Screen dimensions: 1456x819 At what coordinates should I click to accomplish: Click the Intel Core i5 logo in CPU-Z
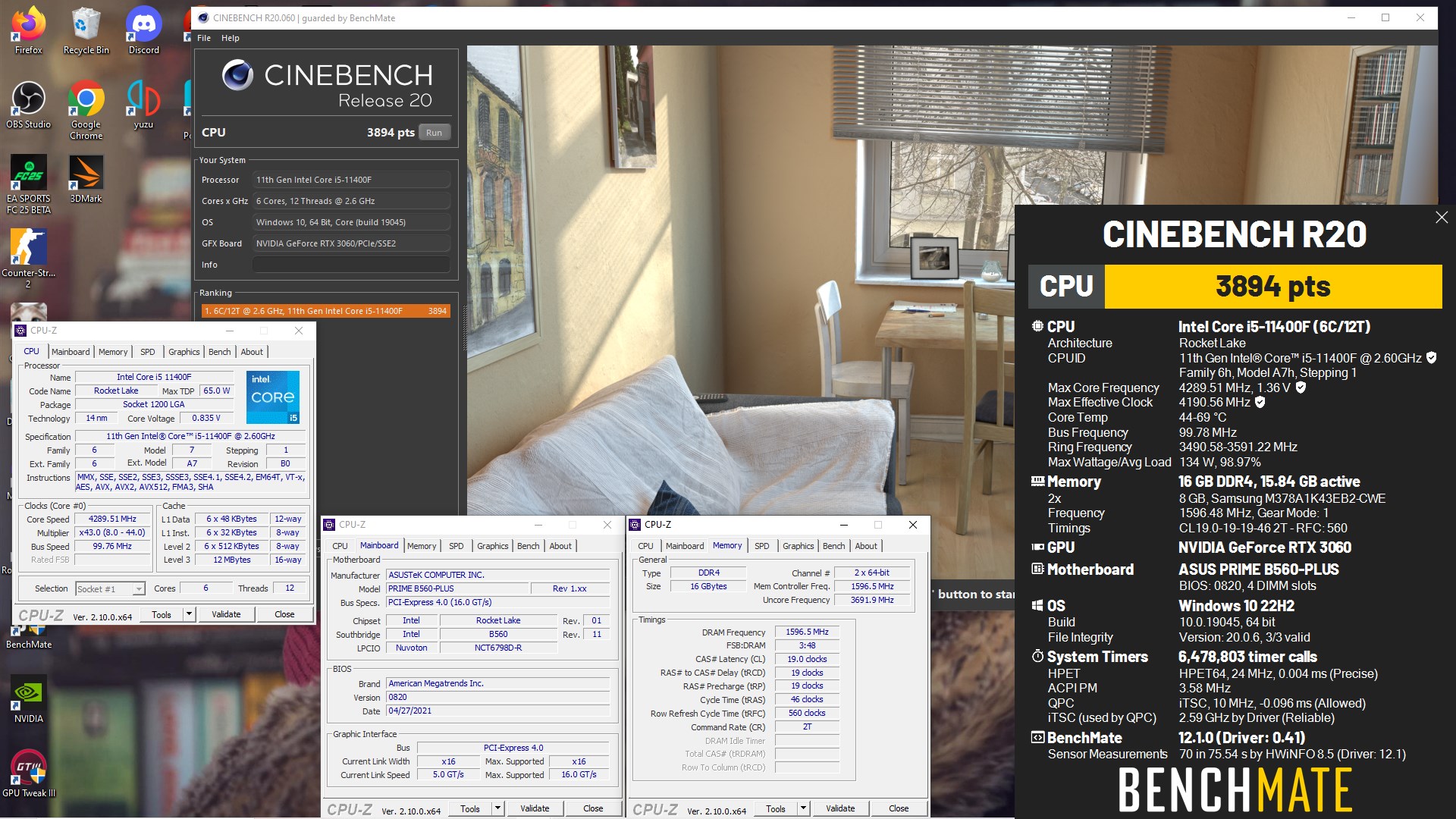[273, 397]
